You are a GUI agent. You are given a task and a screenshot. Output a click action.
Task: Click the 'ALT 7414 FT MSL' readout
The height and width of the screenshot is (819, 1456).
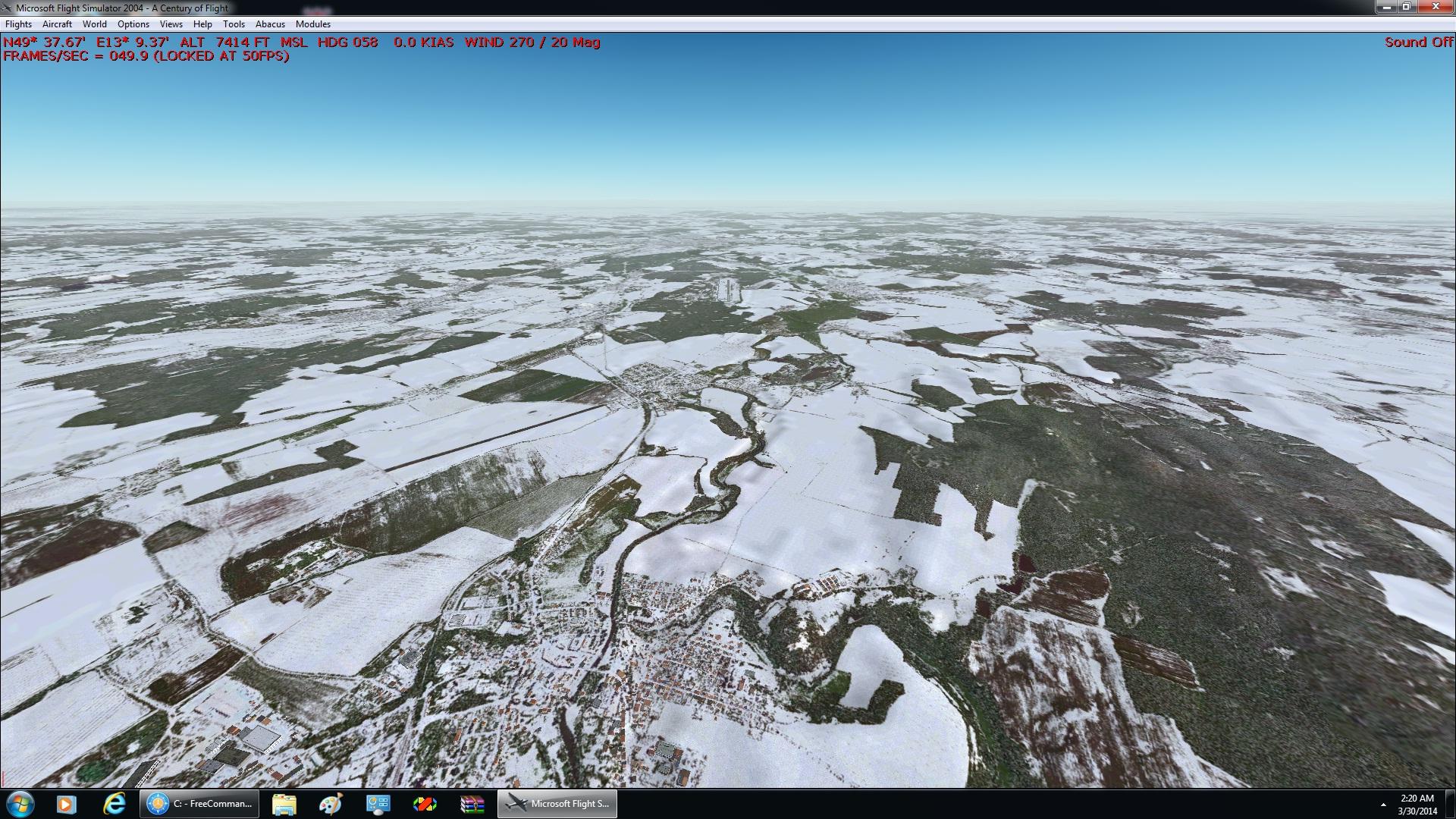(x=243, y=42)
